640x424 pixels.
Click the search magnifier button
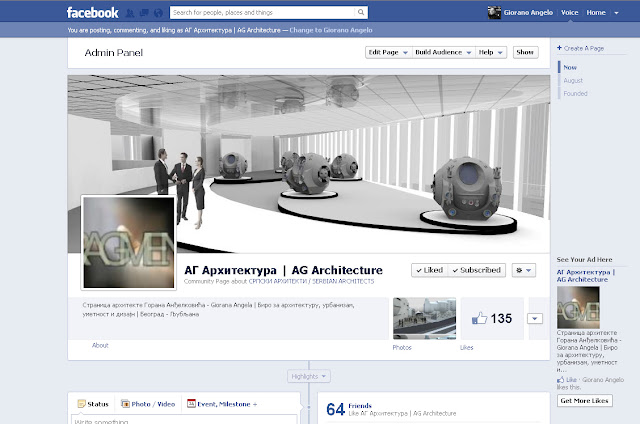pyautogui.click(x=361, y=12)
